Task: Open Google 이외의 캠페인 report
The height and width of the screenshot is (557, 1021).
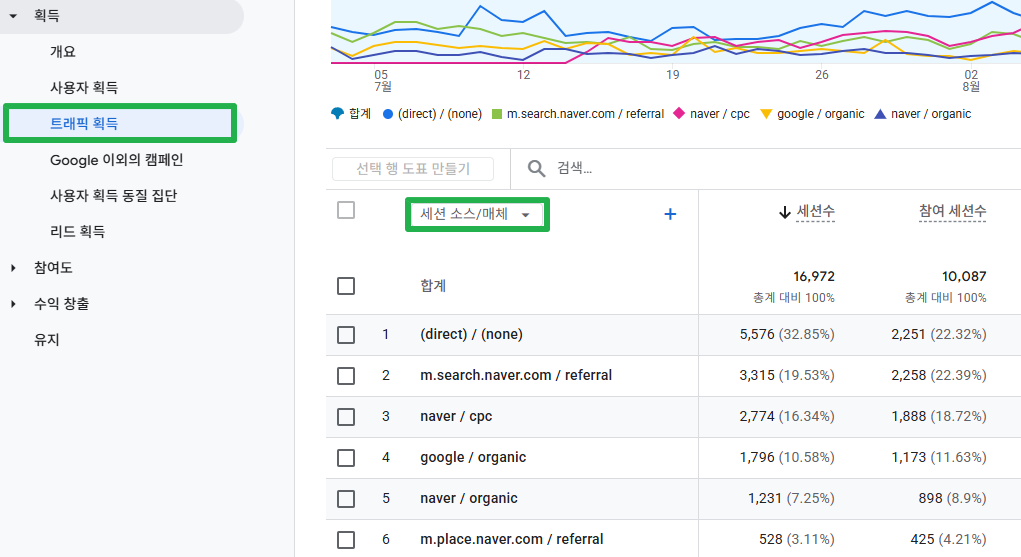Action: [117, 160]
